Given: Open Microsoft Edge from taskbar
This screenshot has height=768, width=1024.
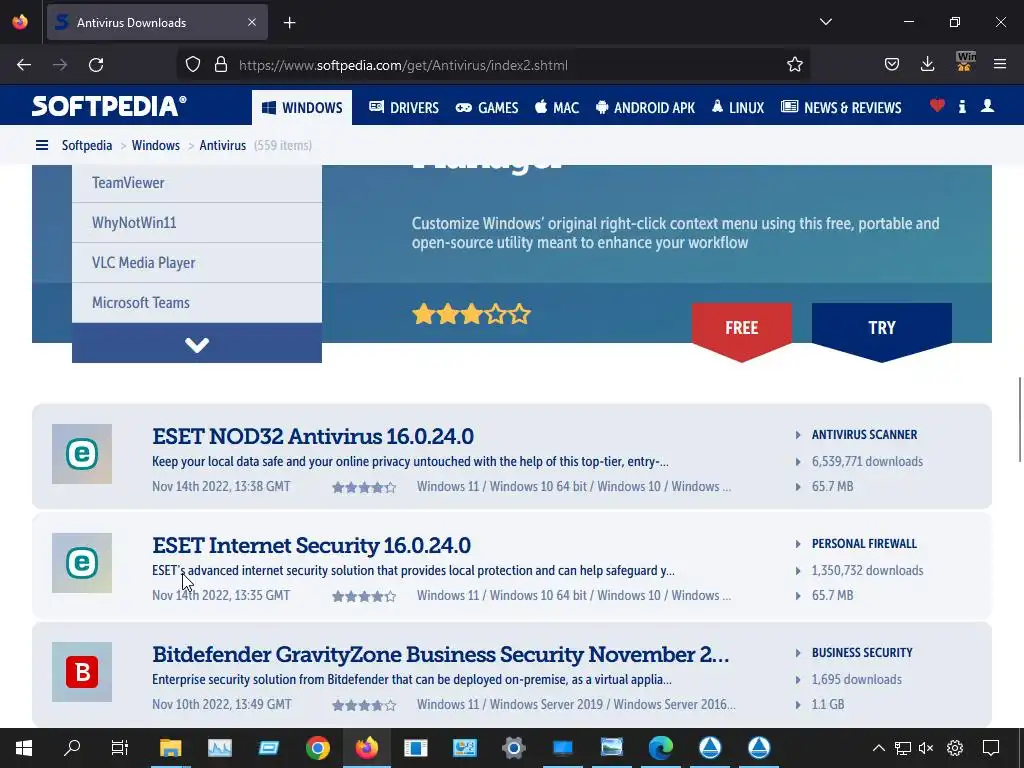Looking at the screenshot, I should coord(660,748).
